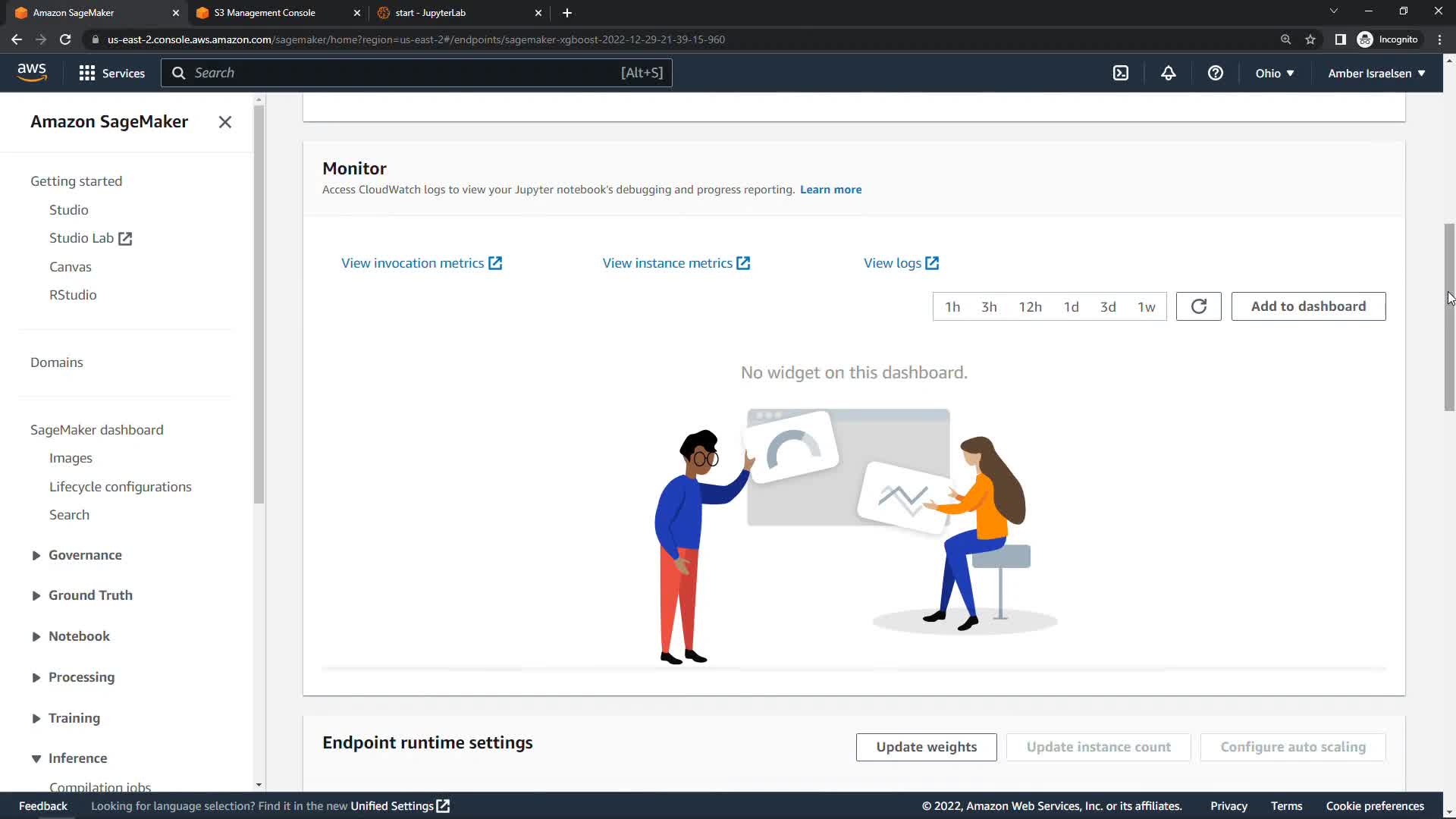Click the help question mark icon

[x=1215, y=73]
